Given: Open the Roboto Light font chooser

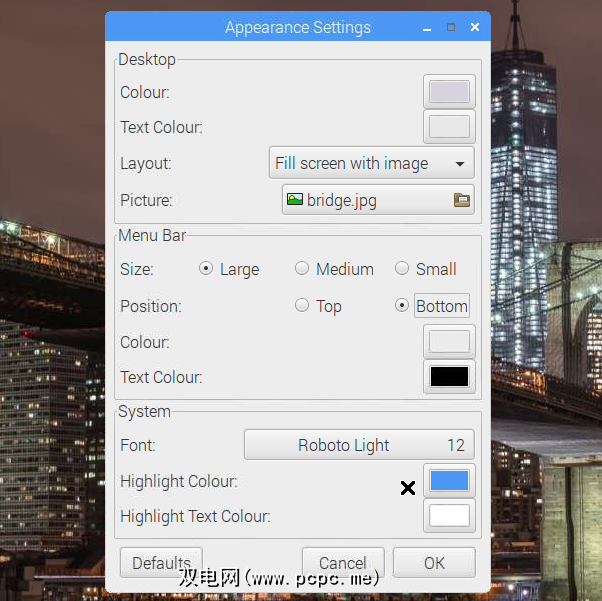Looking at the screenshot, I should tap(359, 445).
